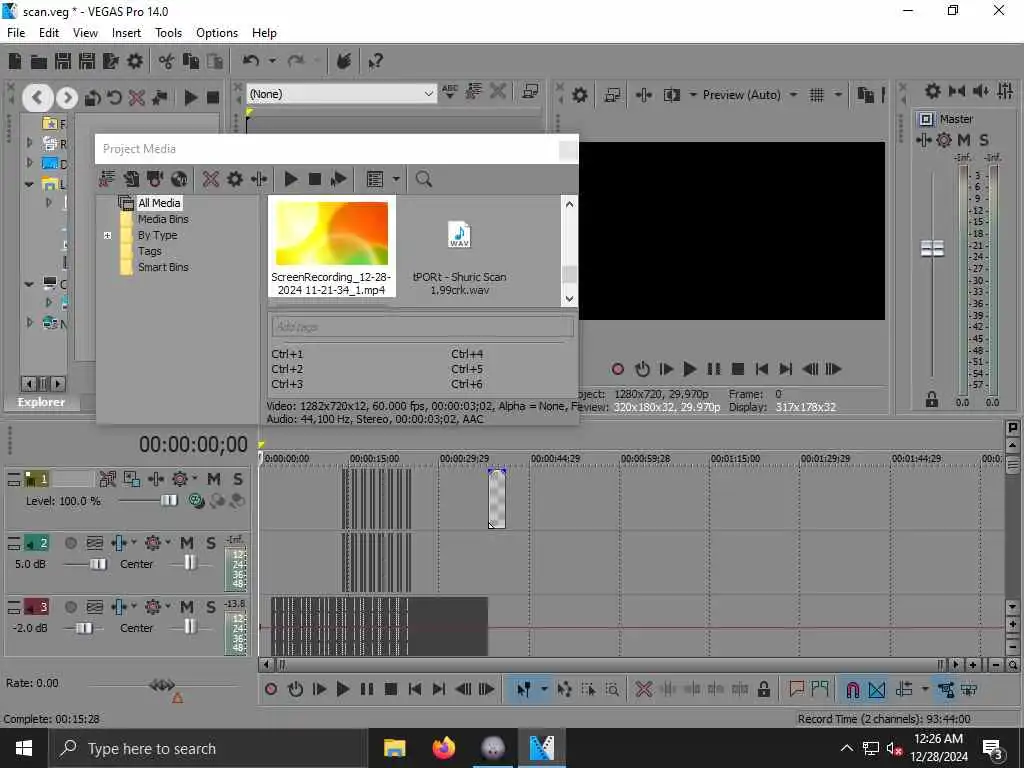This screenshot has height=768, width=1024.
Task: Mute audio track 2
Action: [187, 543]
